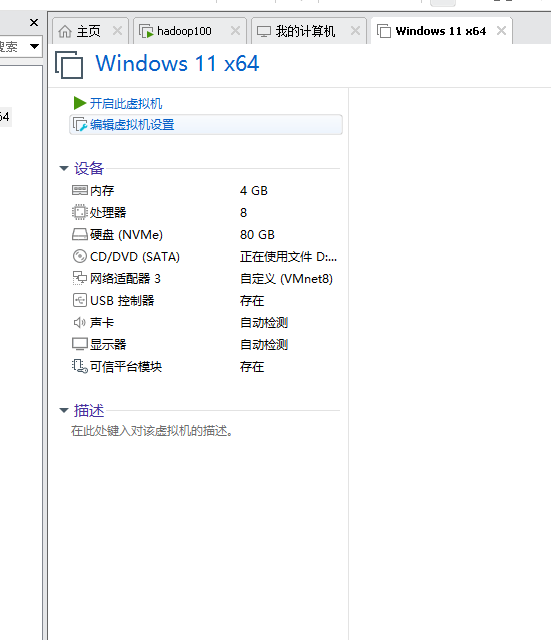The image size is (551, 640).
Task: Close the 主页 tab
Action: coord(117,31)
